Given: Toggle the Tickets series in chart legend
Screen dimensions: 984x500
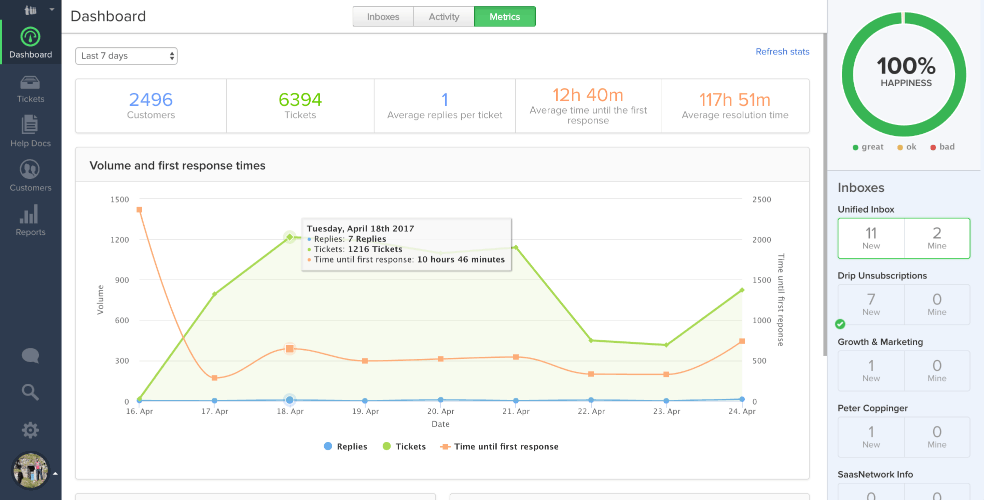Looking at the screenshot, I should point(404,447).
